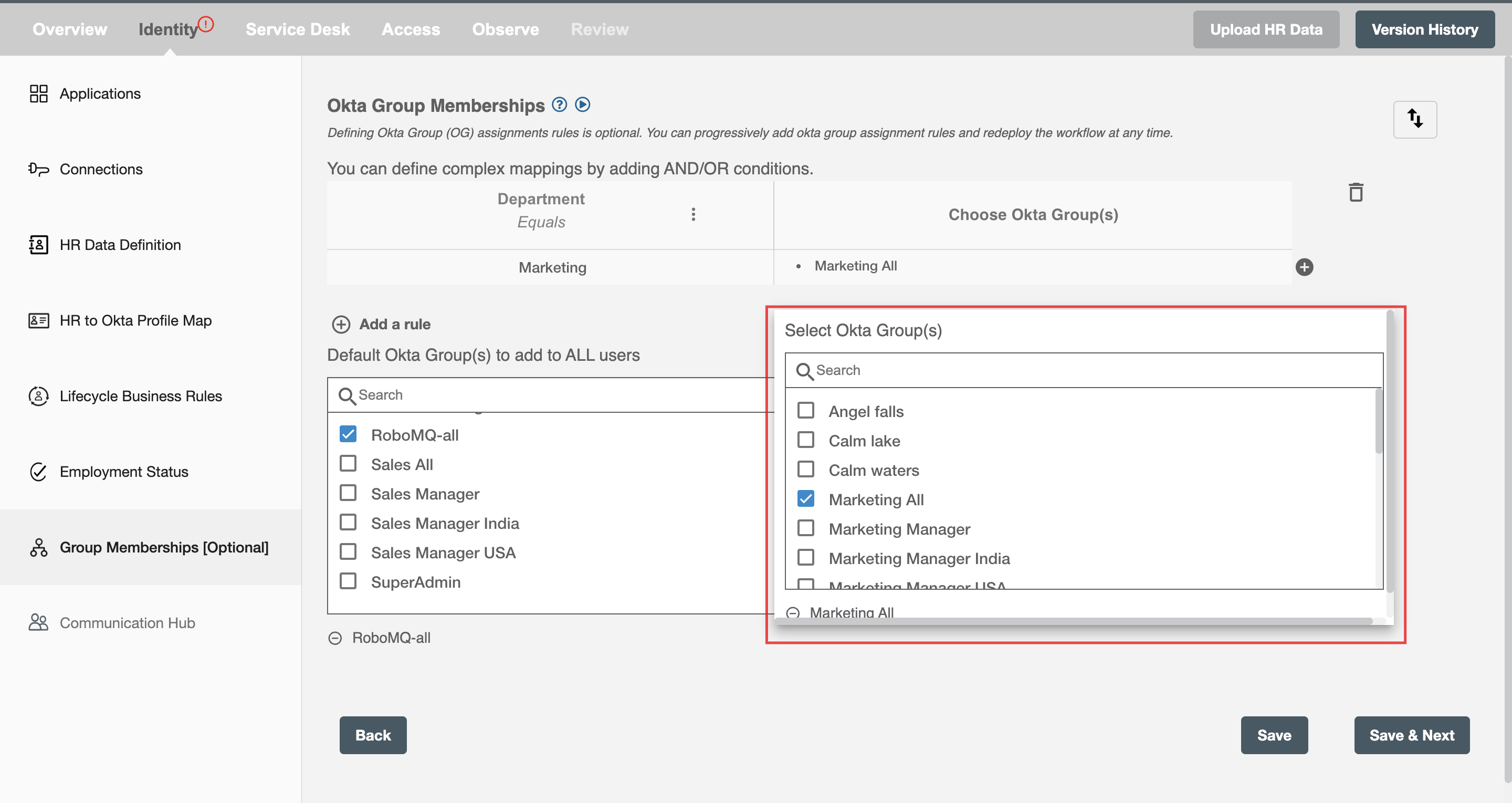Check the Calm lake checkbox
This screenshot has height=803, width=1512.
click(806, 440)
